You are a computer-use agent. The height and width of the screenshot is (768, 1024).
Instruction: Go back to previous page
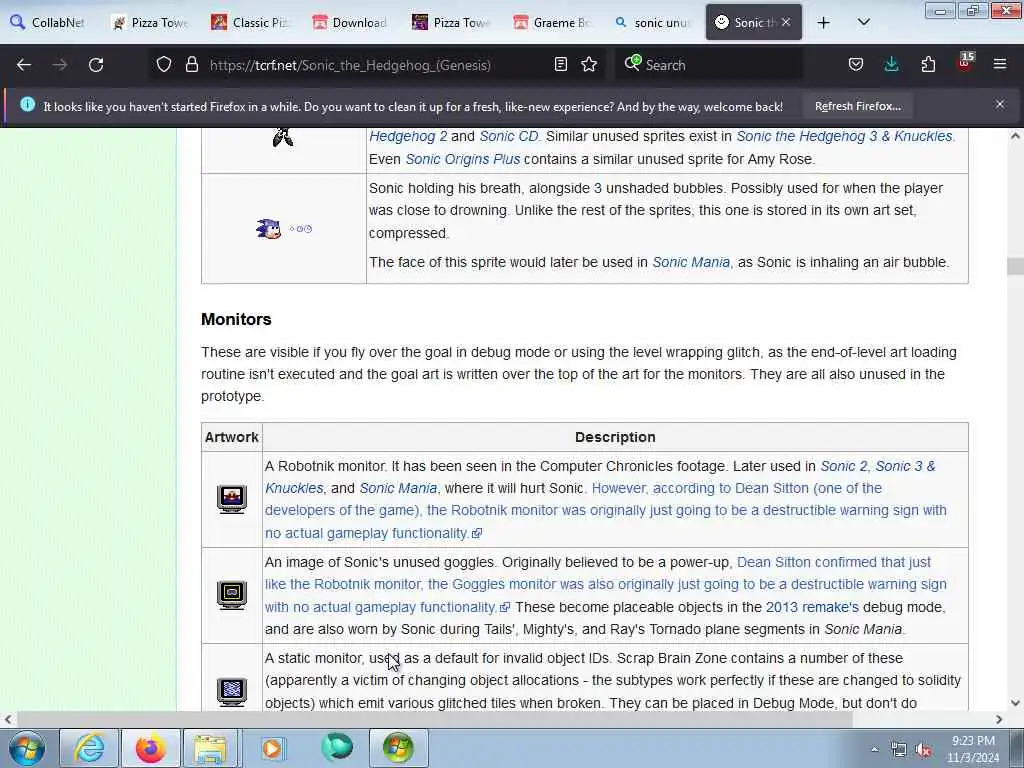pos(24,65)
